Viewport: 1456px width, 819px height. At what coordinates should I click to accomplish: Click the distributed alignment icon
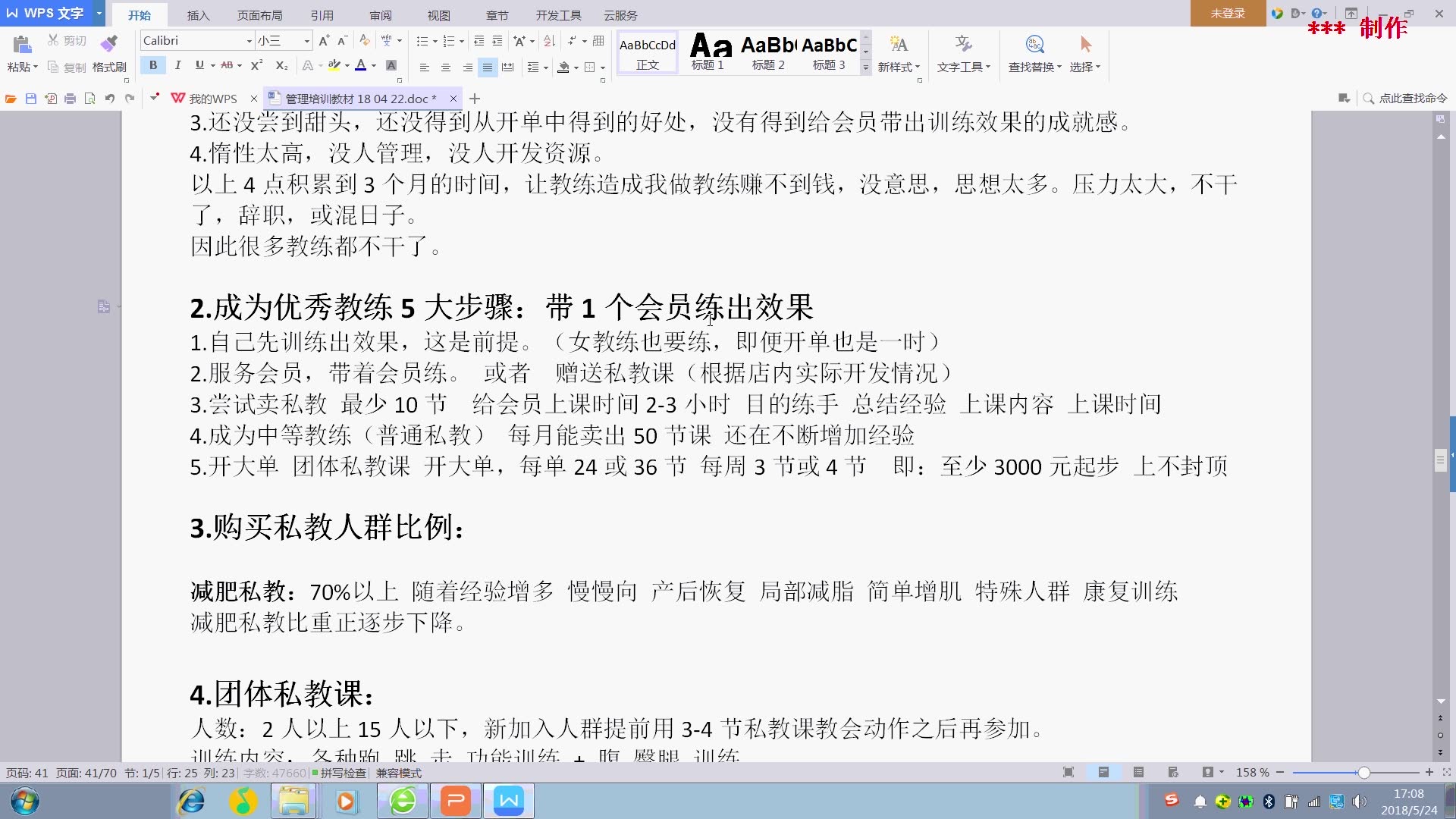[x=508, y=67]
